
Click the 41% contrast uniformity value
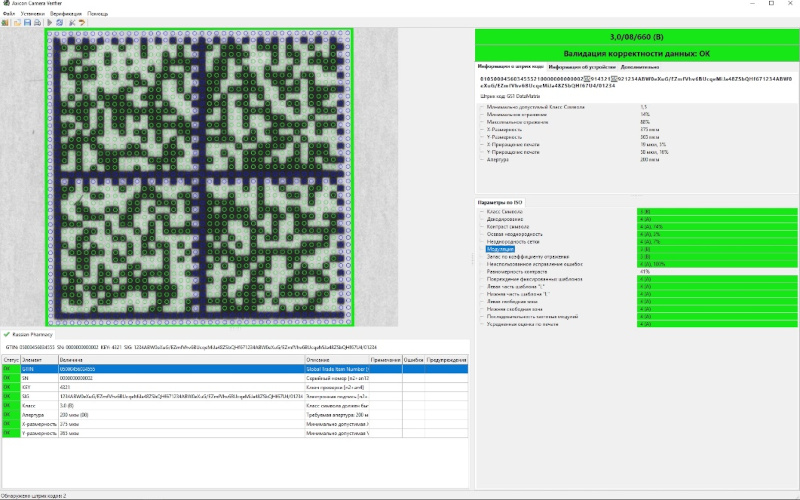click(644, 272)
